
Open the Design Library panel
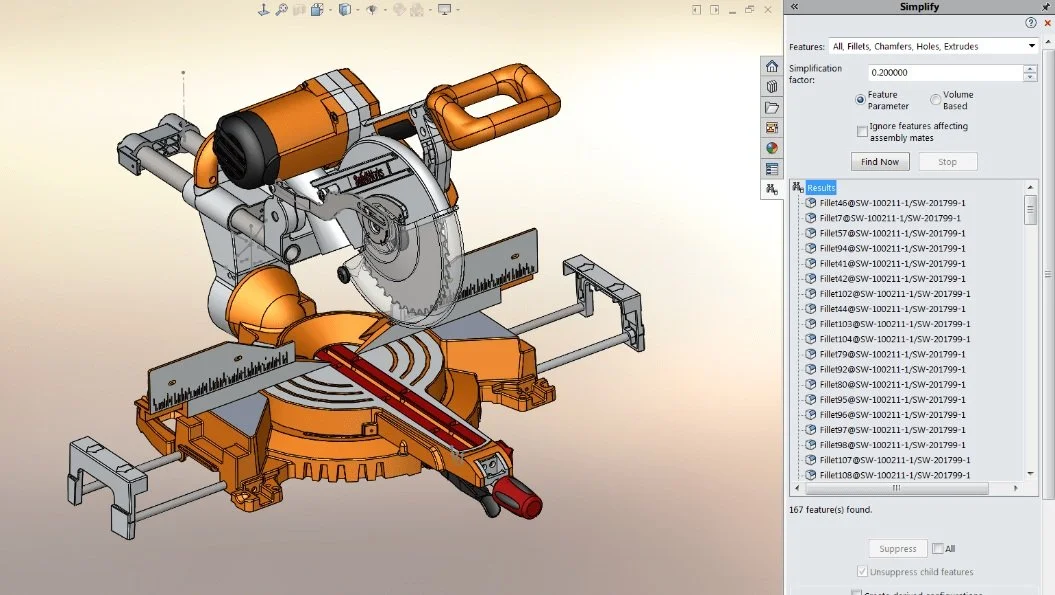coord(770,87)
